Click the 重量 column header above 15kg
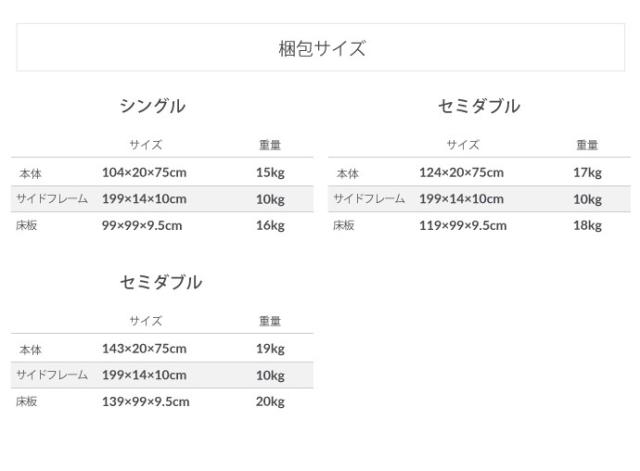640x471 pixels. coord(270,145)
